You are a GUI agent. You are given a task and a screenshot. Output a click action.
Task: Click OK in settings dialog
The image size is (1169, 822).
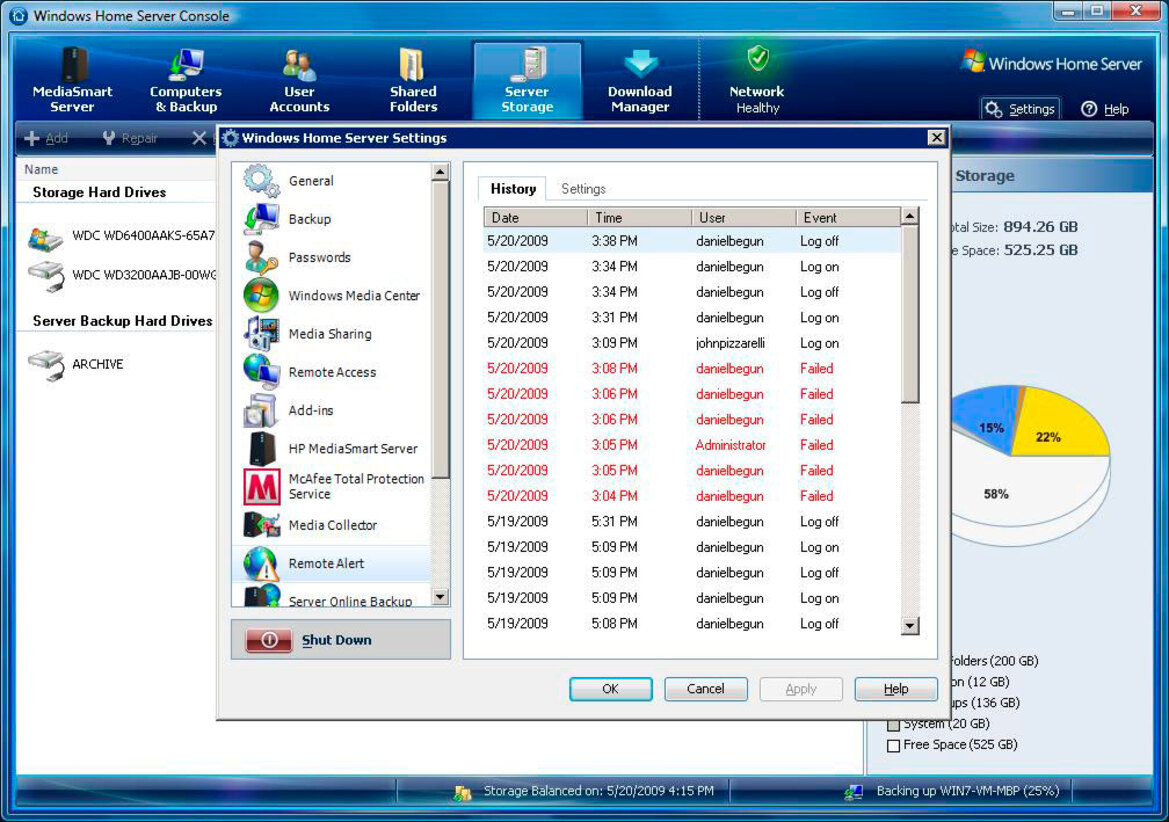[x=611, y=689]
